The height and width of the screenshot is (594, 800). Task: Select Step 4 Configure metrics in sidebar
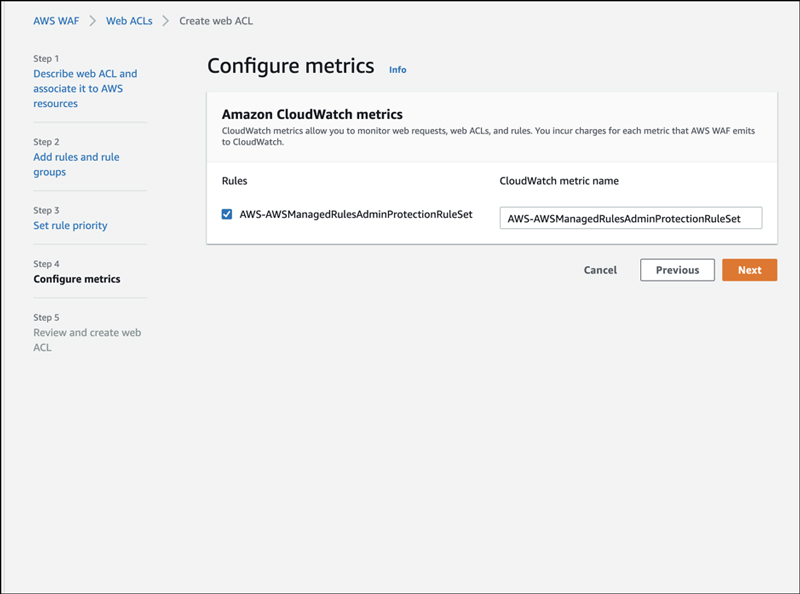tap(76, 279)
